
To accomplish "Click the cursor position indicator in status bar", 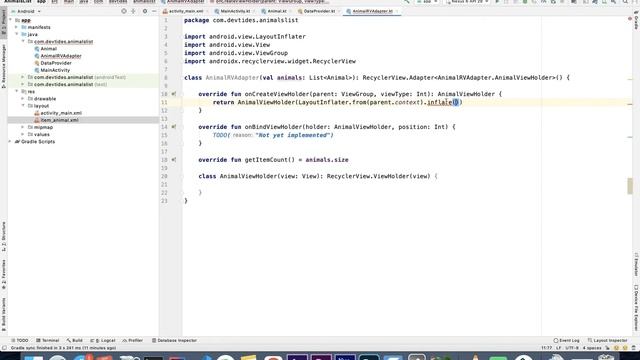I will coord(546,348).
